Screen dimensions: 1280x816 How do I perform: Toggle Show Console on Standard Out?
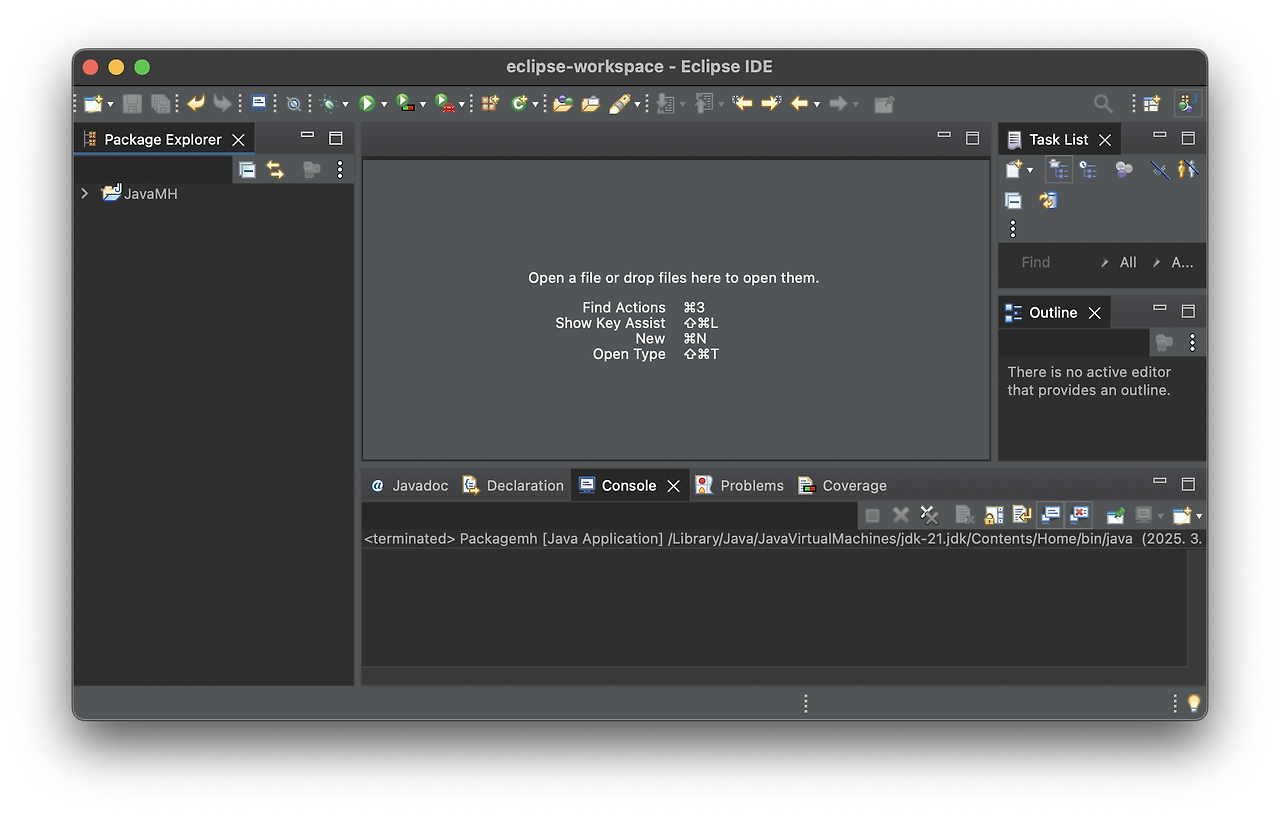[1050, 515]
